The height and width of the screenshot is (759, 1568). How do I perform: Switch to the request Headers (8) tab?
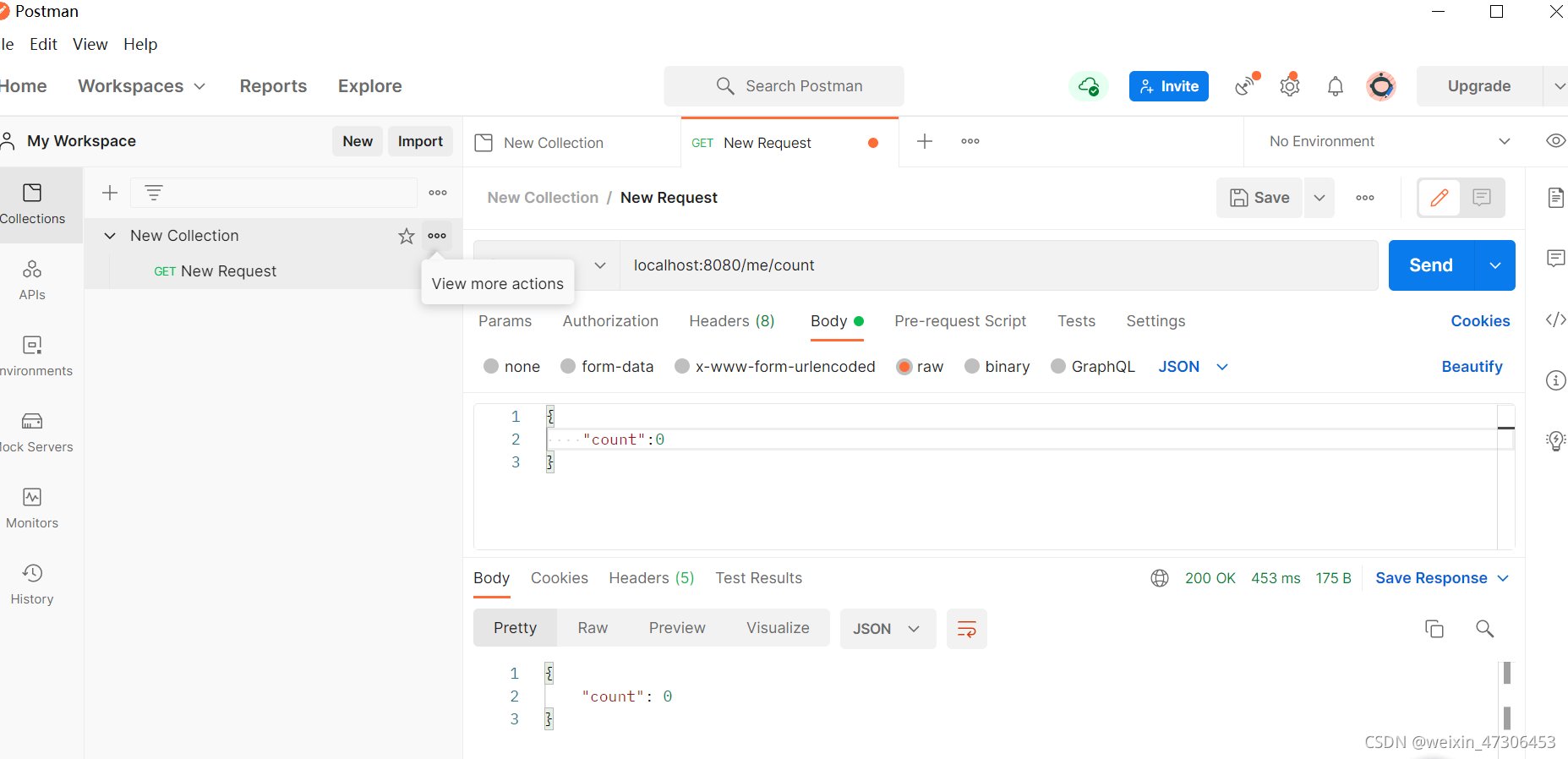[x=732, y=321]
